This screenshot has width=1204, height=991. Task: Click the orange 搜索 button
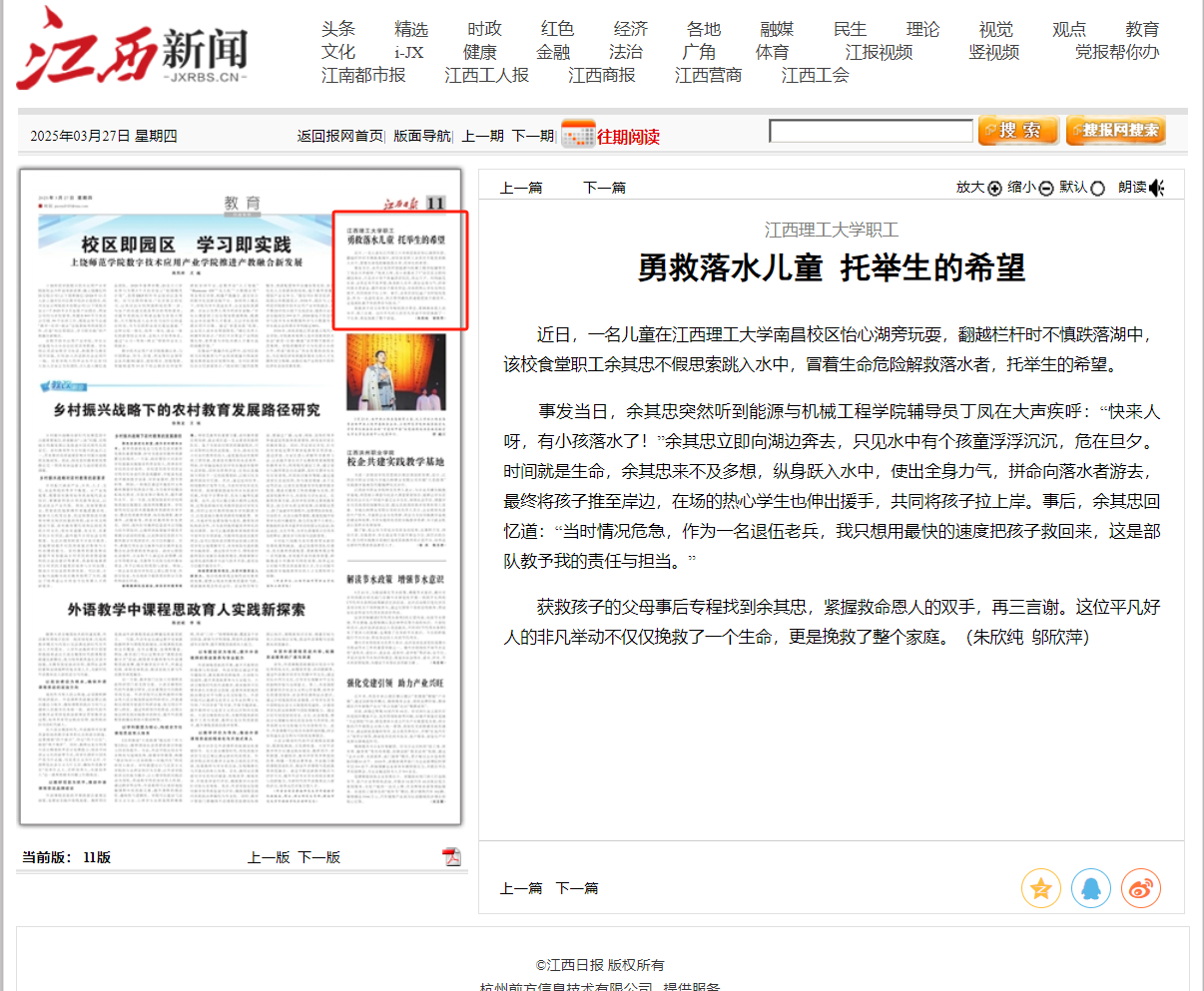tap(1018, 131)
